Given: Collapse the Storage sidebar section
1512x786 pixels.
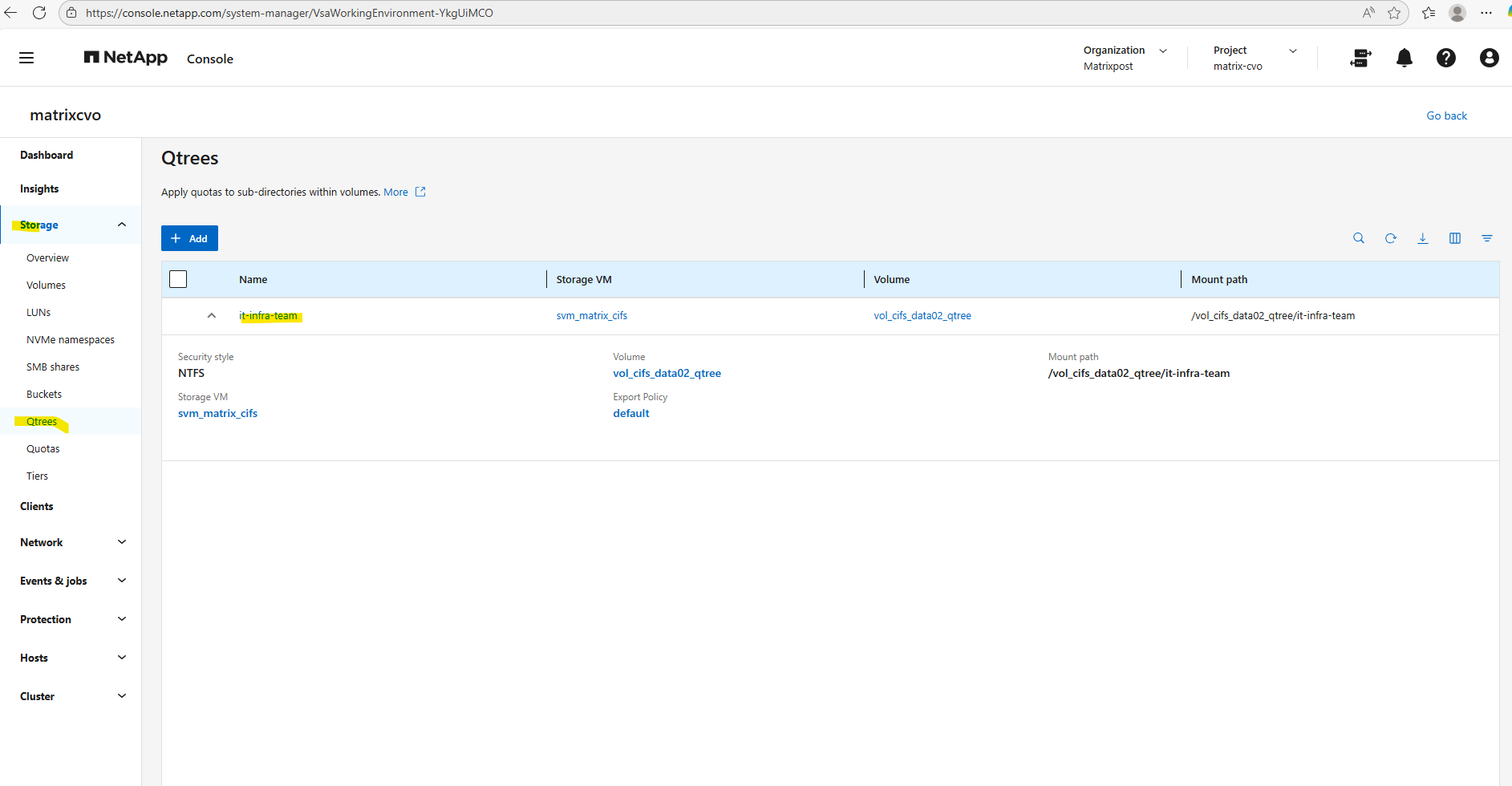Looking at the screenshot, I should pyautogui.click(x=122, y=225).
